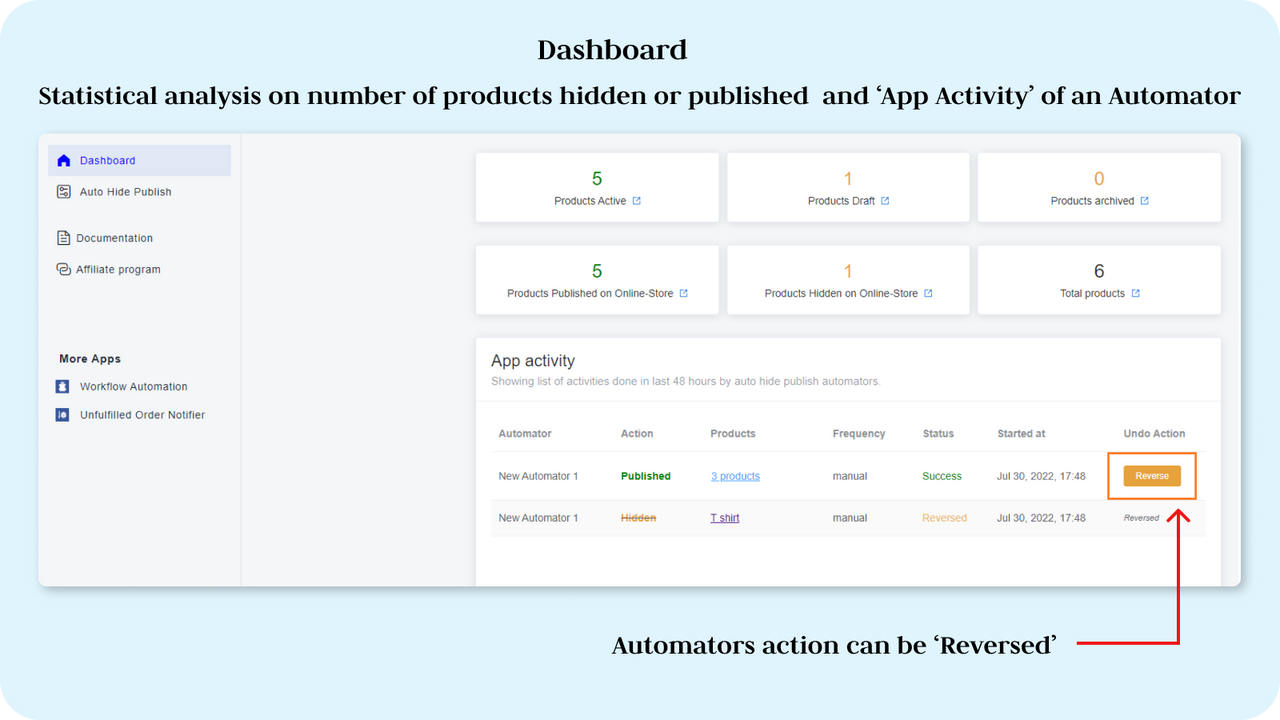Select Affiliate program in the sidebar
This screenshot has height=720, width=1280.
(118, 269)
